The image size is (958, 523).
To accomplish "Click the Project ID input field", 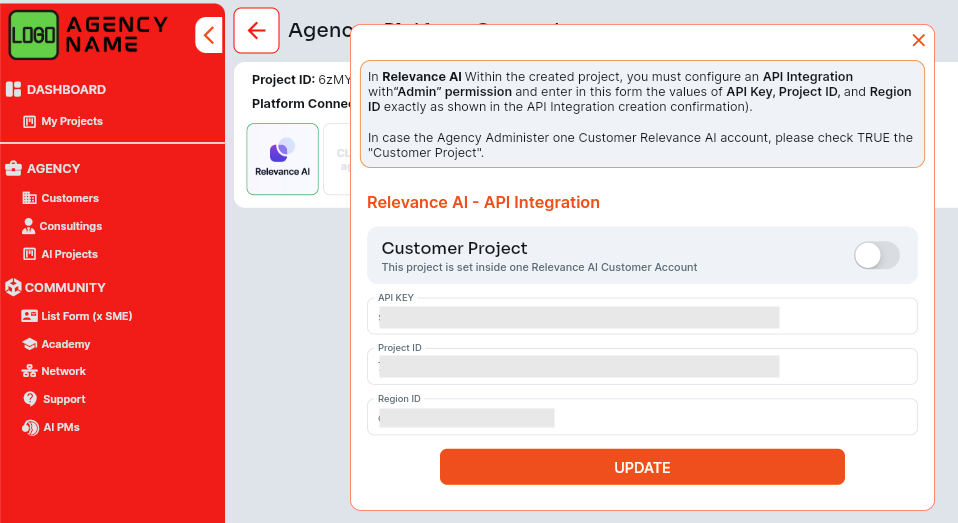I will click(642, 367).
